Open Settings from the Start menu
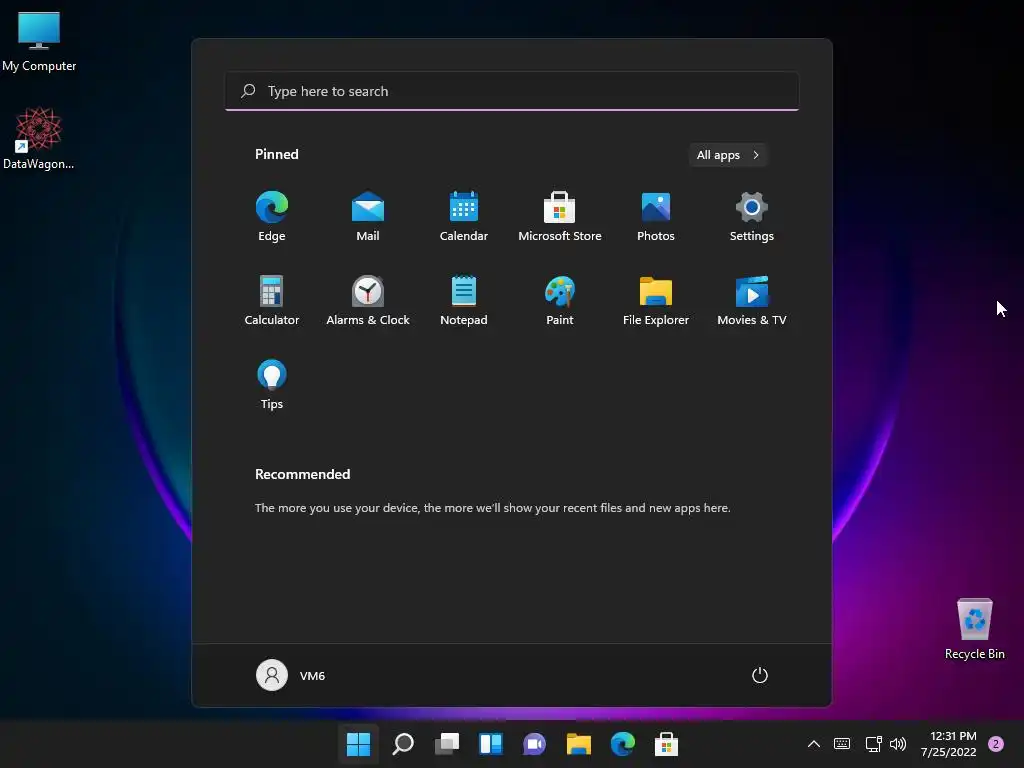The image size is (1024, 768). coord(752,217)
